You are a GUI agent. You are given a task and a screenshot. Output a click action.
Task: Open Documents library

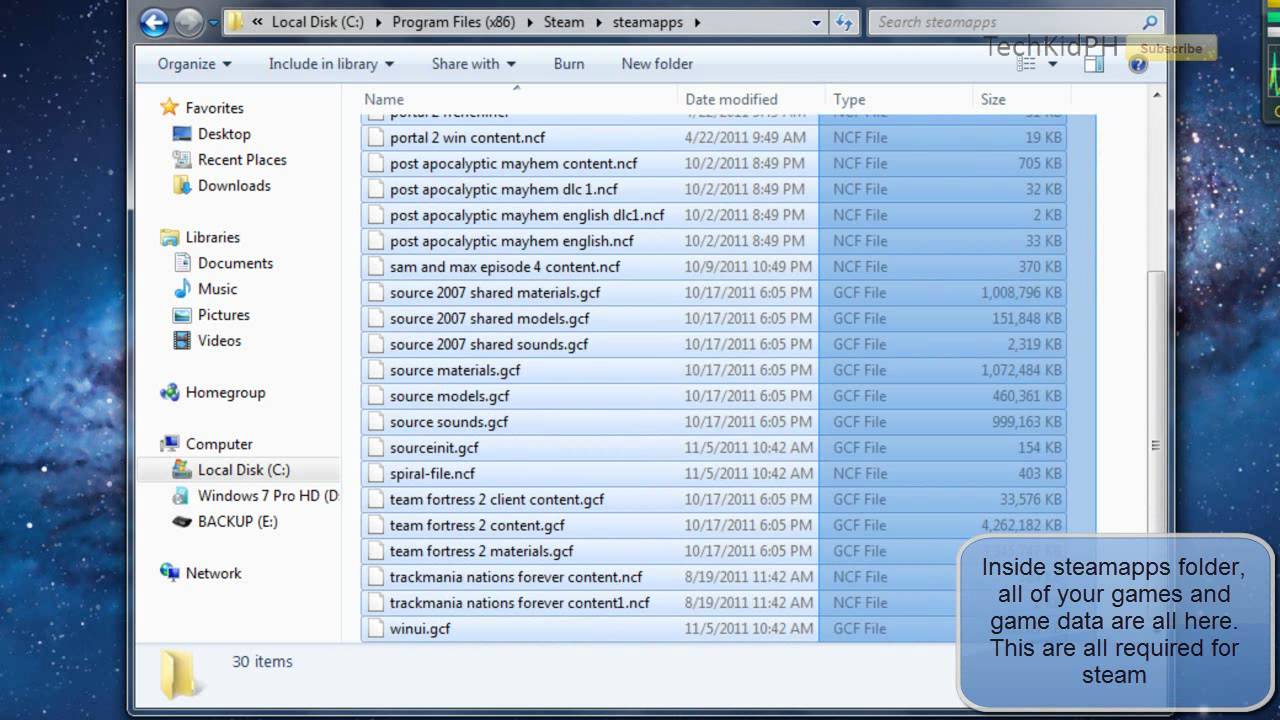click(x=235, y=263)
